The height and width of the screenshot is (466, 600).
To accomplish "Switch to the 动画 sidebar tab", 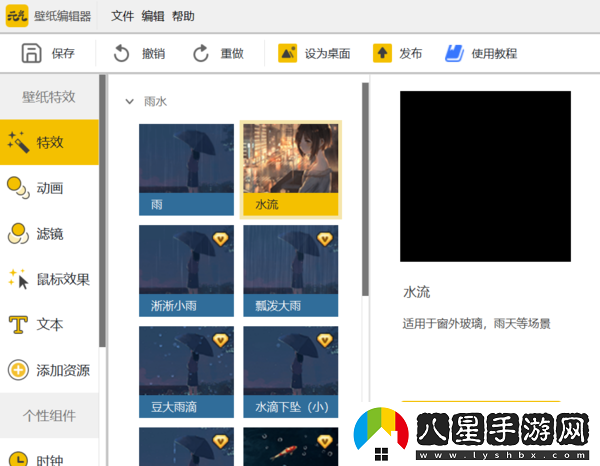I will [49, 188].
